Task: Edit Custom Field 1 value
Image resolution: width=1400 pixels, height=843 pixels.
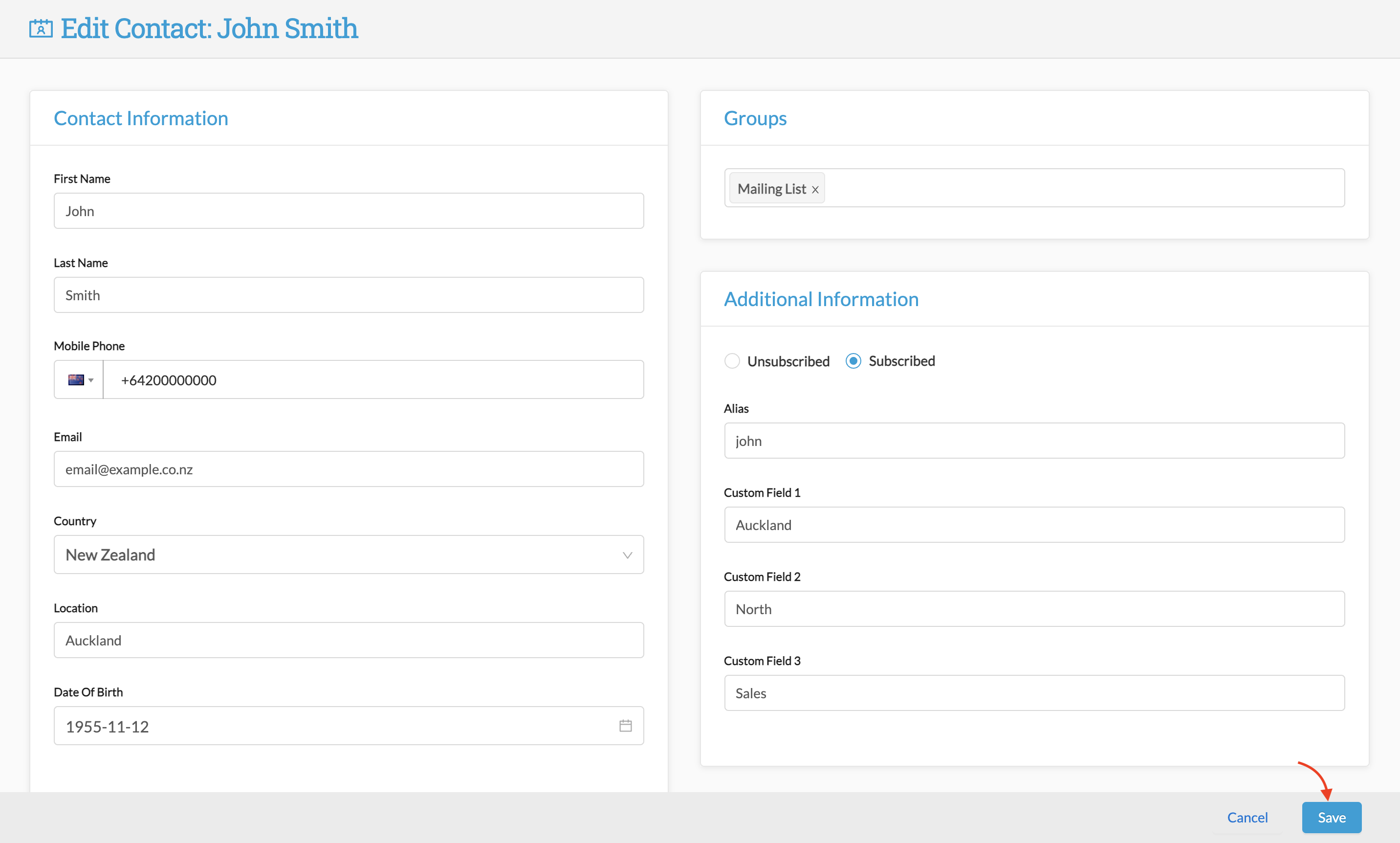Action: (x=1034, y=525)
